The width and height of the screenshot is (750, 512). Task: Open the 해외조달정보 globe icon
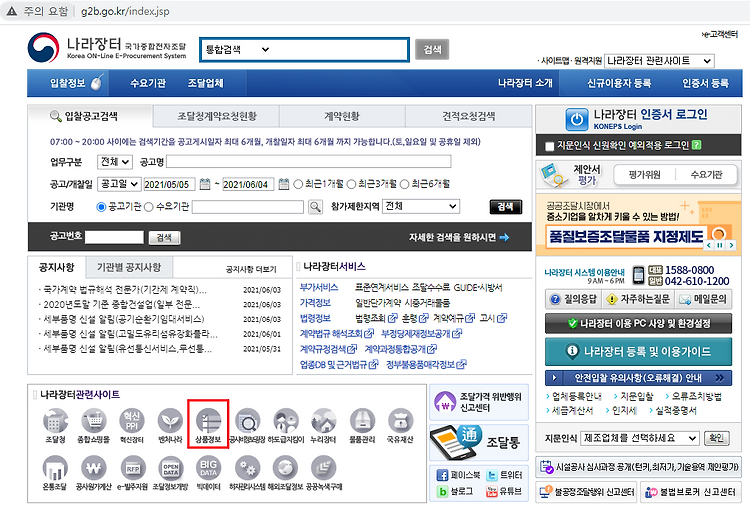coord(286,468)
